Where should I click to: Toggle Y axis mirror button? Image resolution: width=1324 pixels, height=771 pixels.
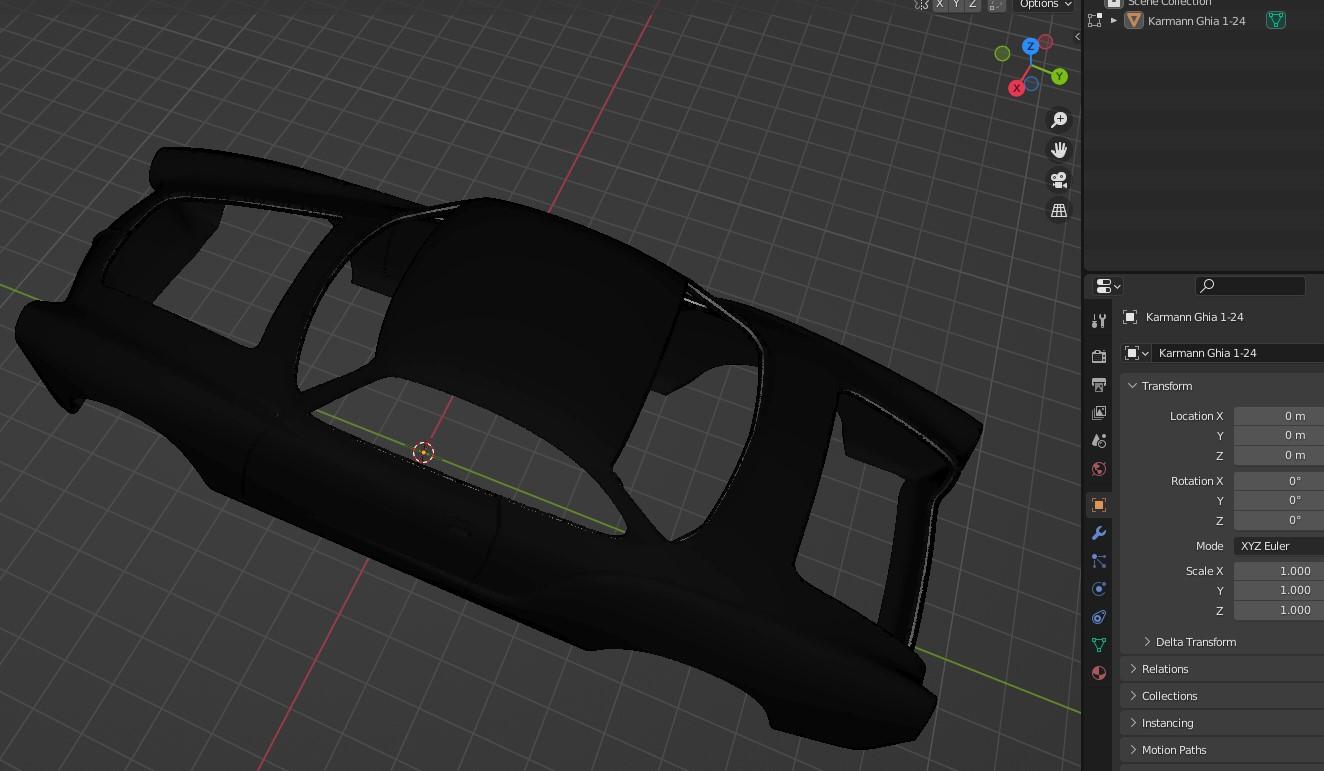[955, 4]
